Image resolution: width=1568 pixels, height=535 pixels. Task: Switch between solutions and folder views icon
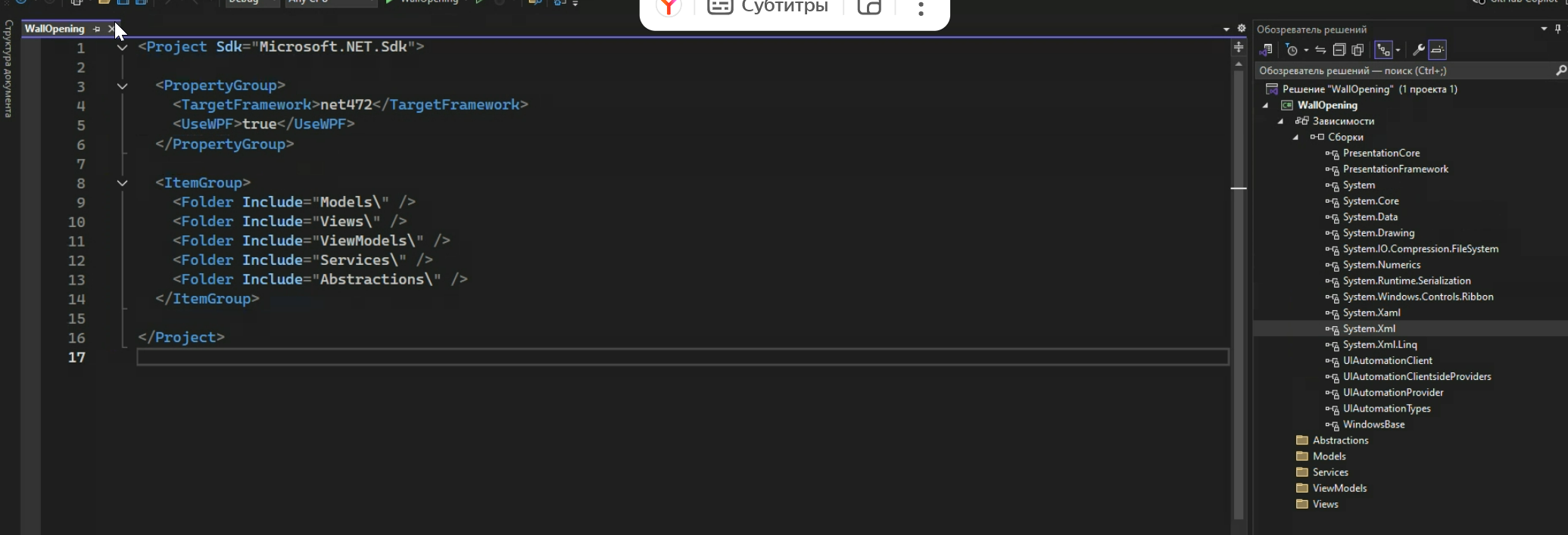click(x=1266, y=50)
